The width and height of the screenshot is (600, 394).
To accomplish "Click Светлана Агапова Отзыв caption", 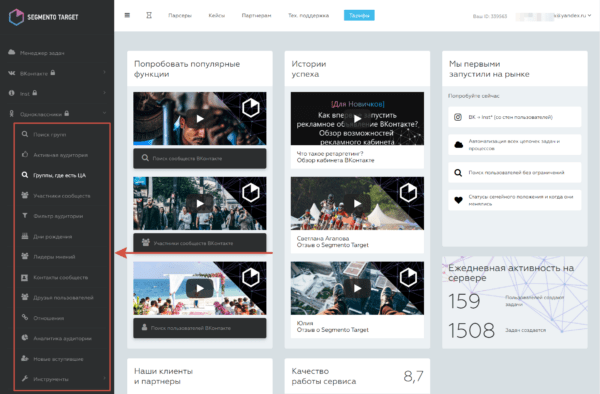I will (333, 242).
